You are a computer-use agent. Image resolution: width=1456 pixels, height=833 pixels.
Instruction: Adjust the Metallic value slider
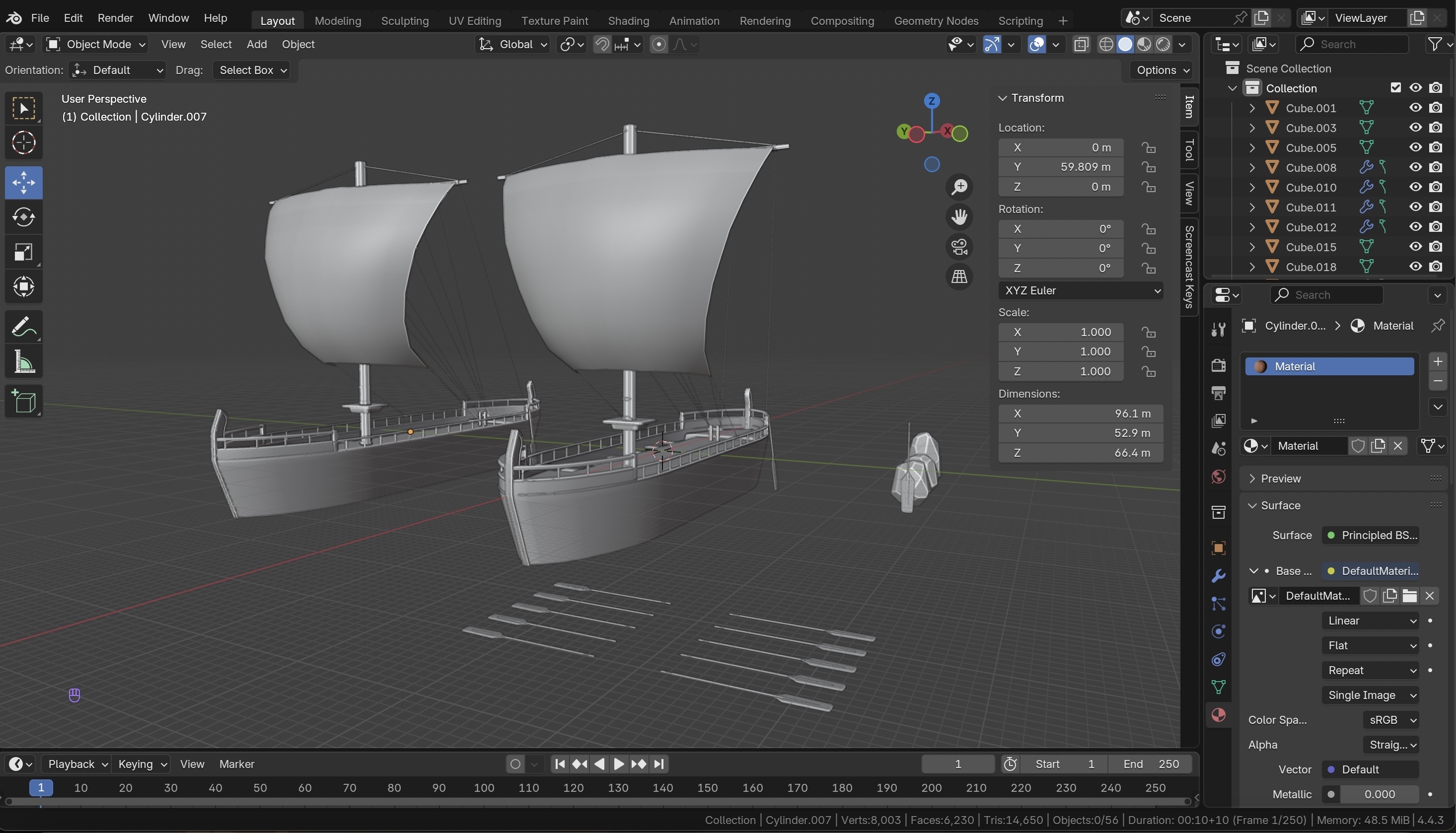1380,794
